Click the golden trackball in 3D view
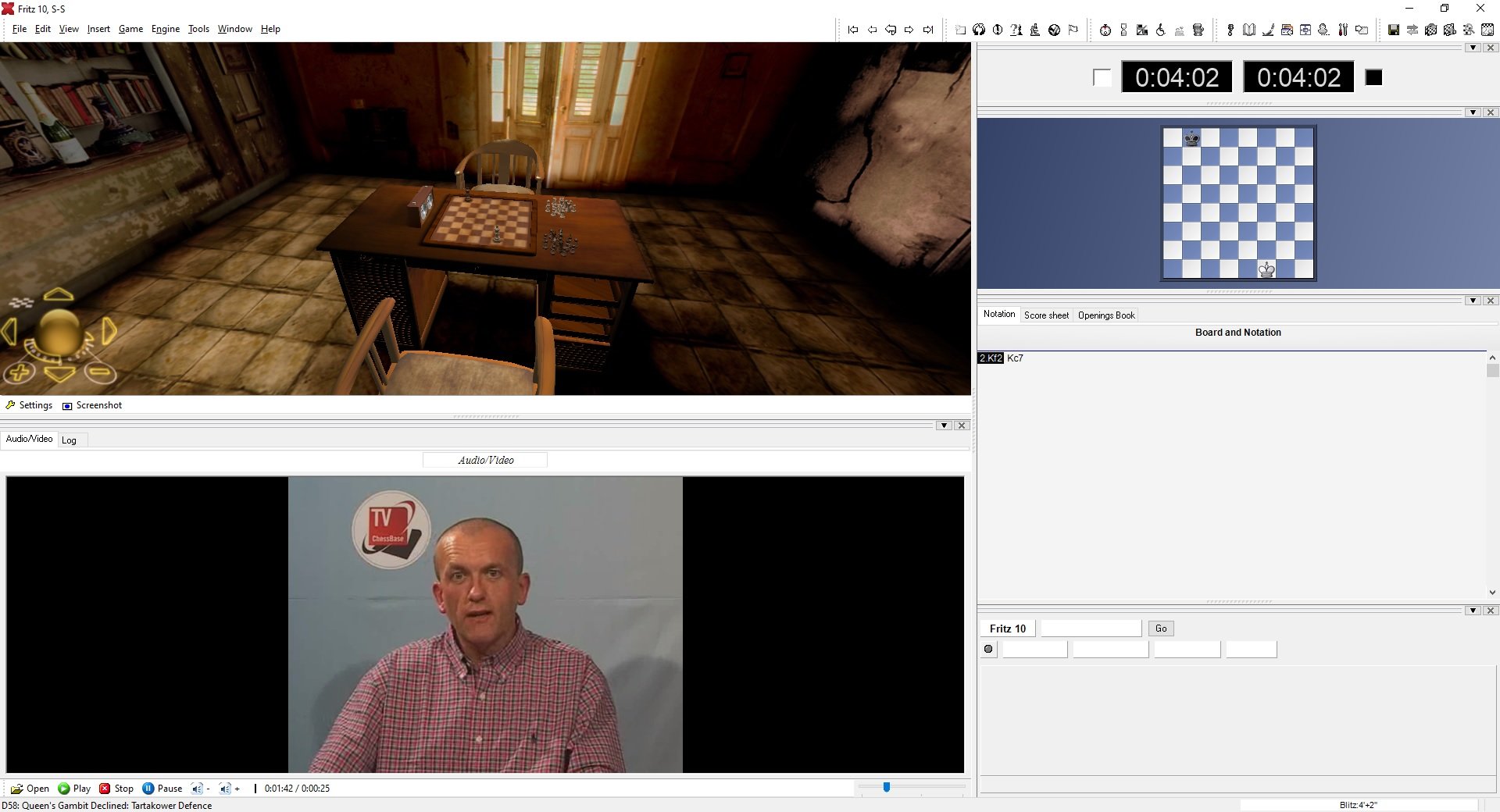The width and height of the screenshot is (1500, 812). (59, 333)
